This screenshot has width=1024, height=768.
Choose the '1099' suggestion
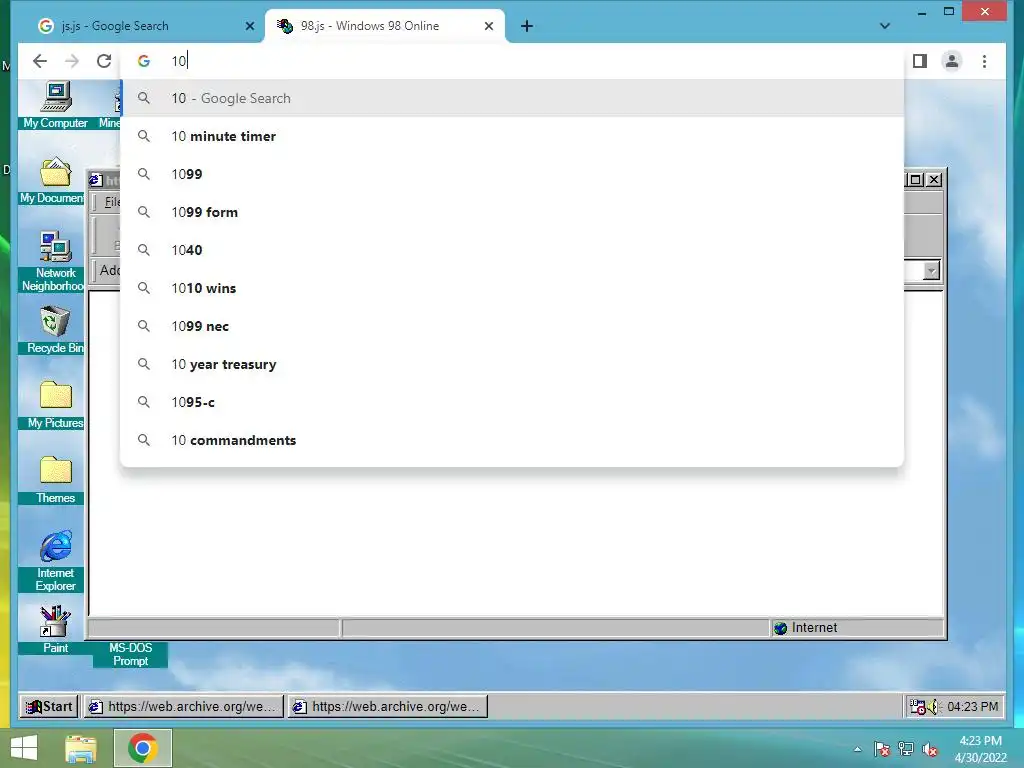(513, 174)
